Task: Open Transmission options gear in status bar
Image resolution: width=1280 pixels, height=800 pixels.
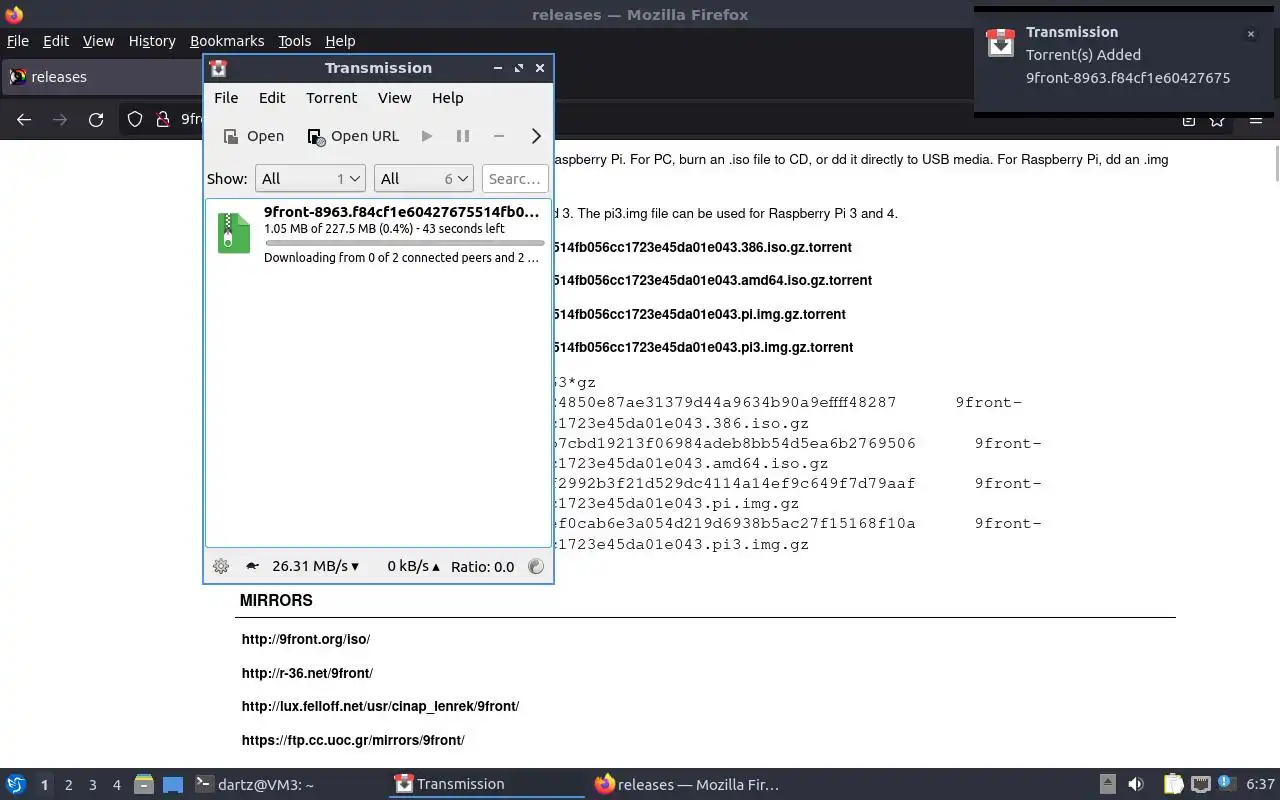Action: coord(221,566)
